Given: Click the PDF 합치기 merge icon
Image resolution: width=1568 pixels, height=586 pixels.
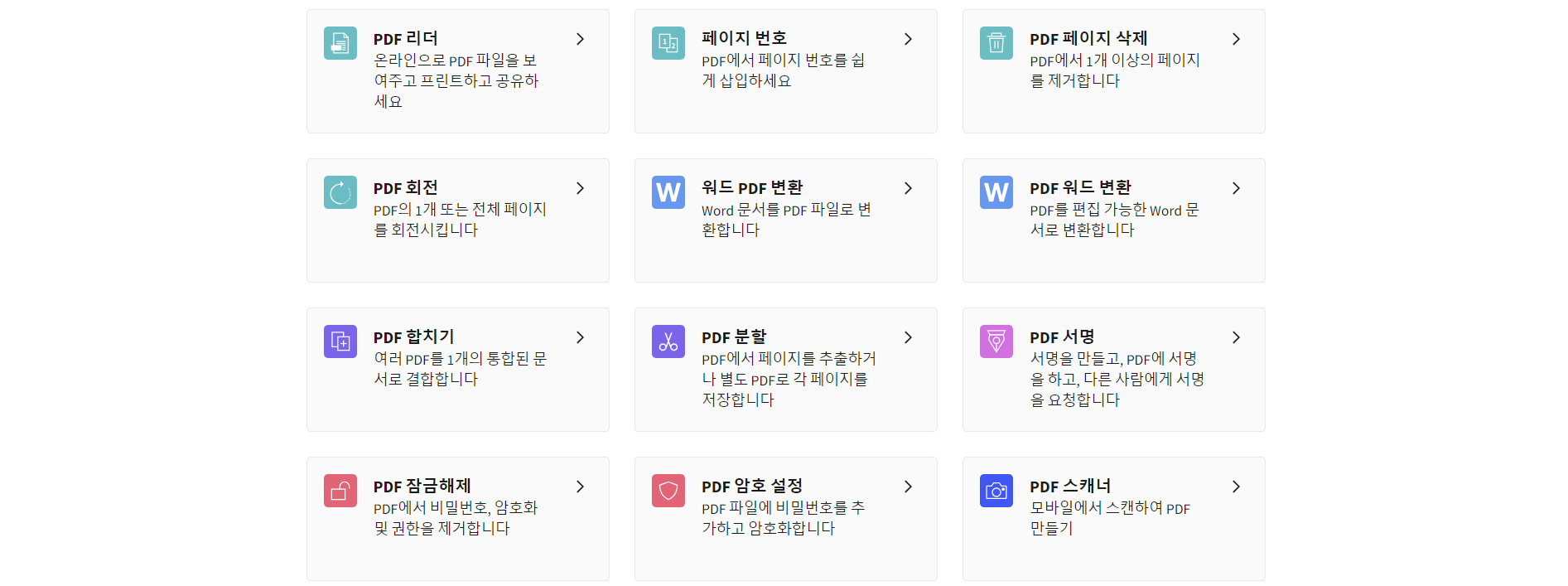Looking at the screenshot, I should (340, 341).
